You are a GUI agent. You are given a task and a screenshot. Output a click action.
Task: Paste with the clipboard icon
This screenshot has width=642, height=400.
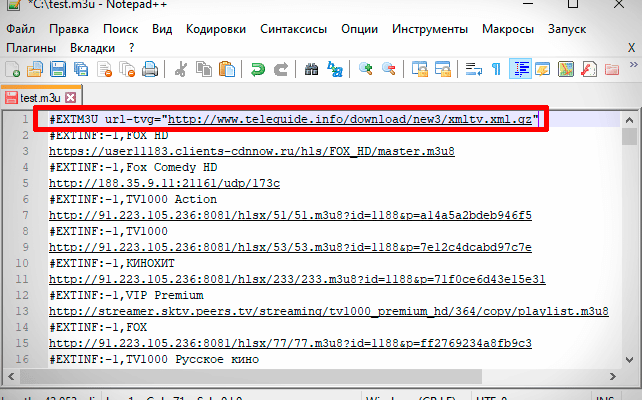pyautogui.click(x=227, y=69)
